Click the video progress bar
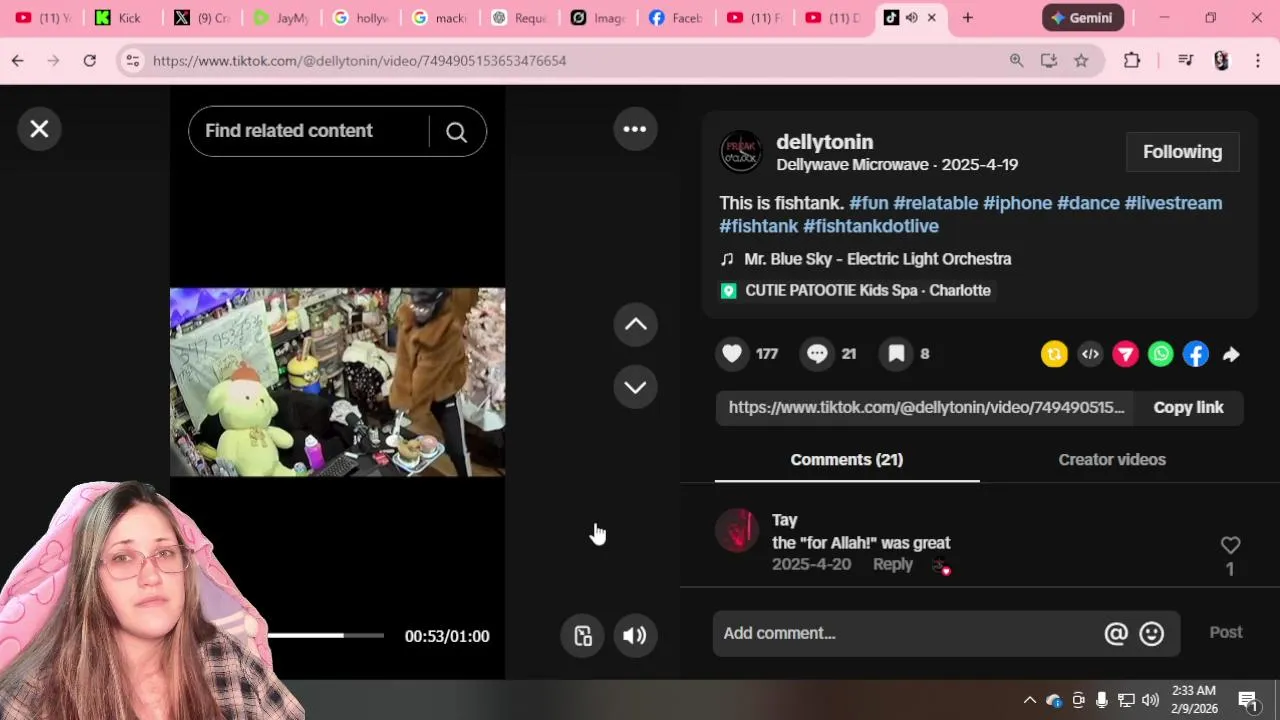This screenshot has height=720, width=1280. pyautogui.click(x=325, y=636)
